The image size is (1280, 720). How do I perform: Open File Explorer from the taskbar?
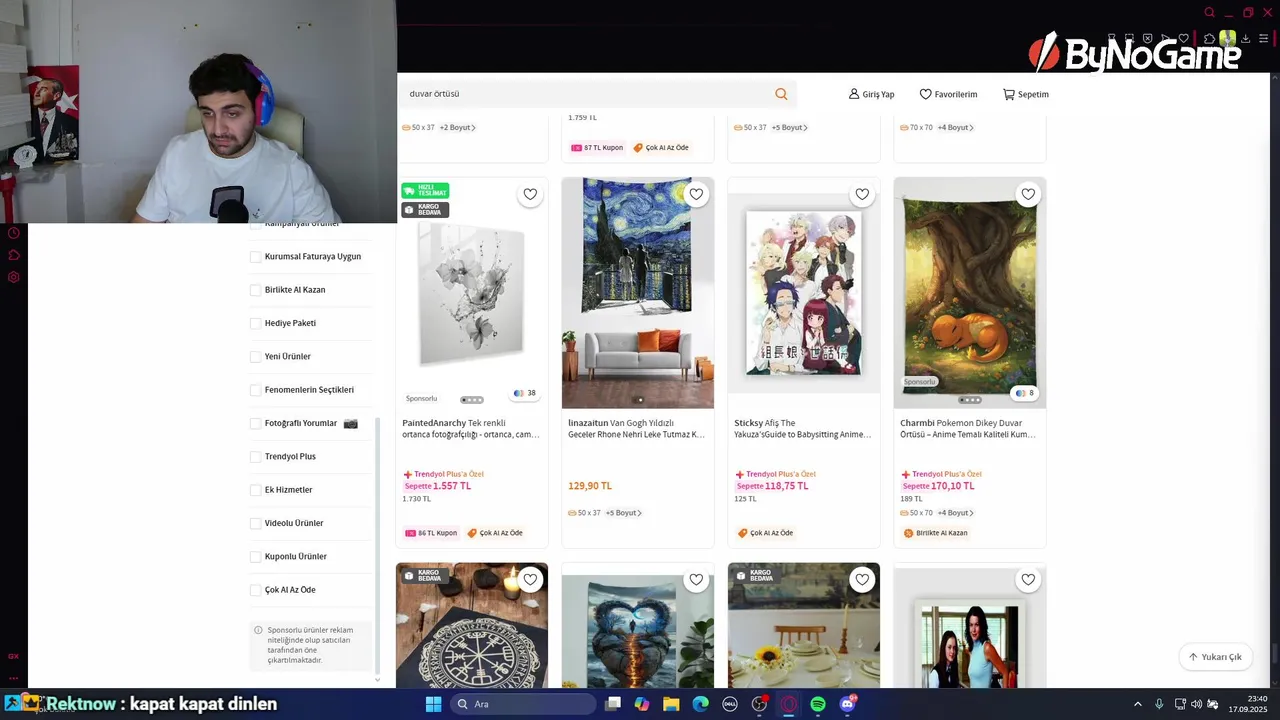point(671,704)
